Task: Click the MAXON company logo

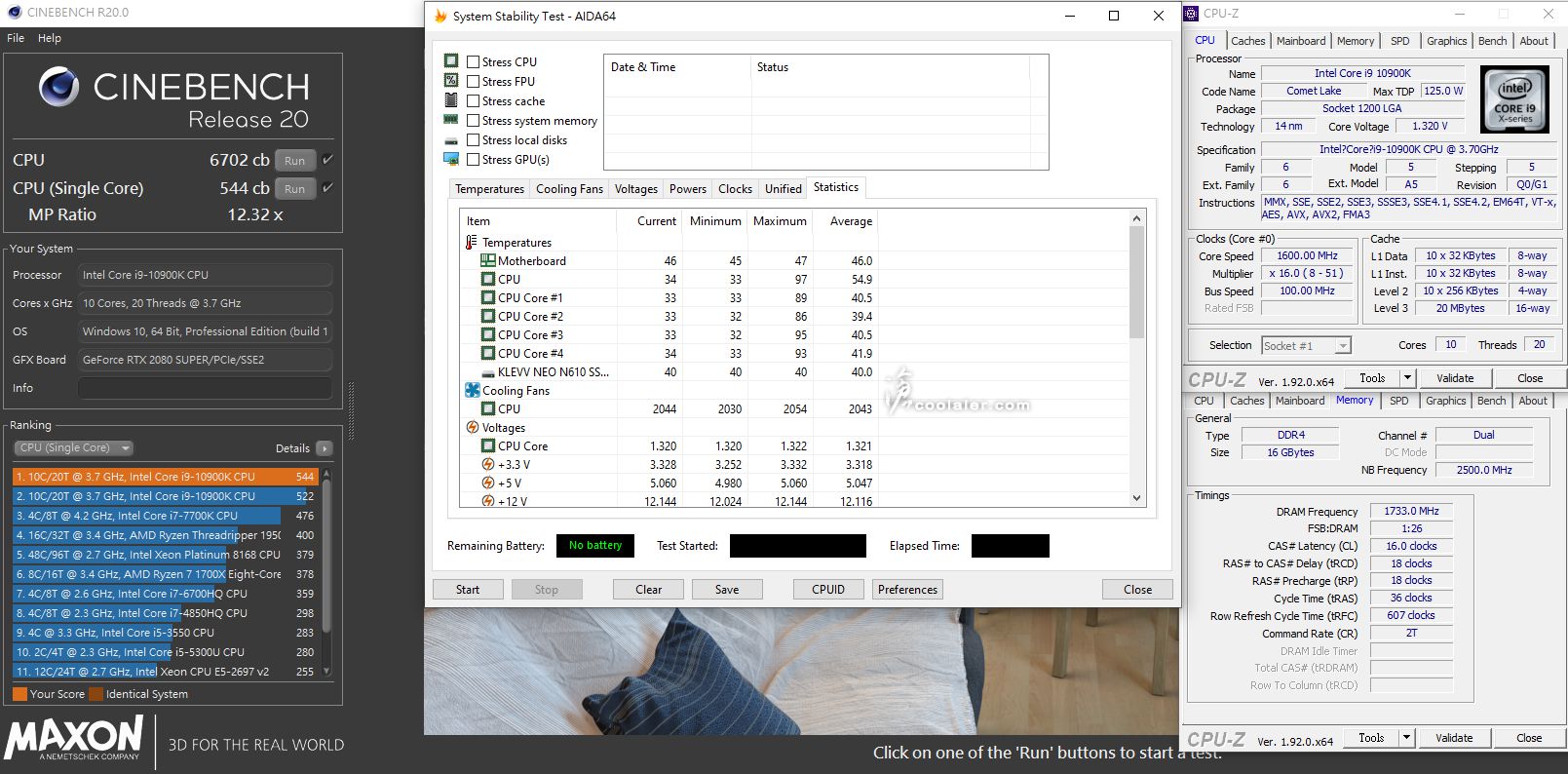Action: (74, 738)
